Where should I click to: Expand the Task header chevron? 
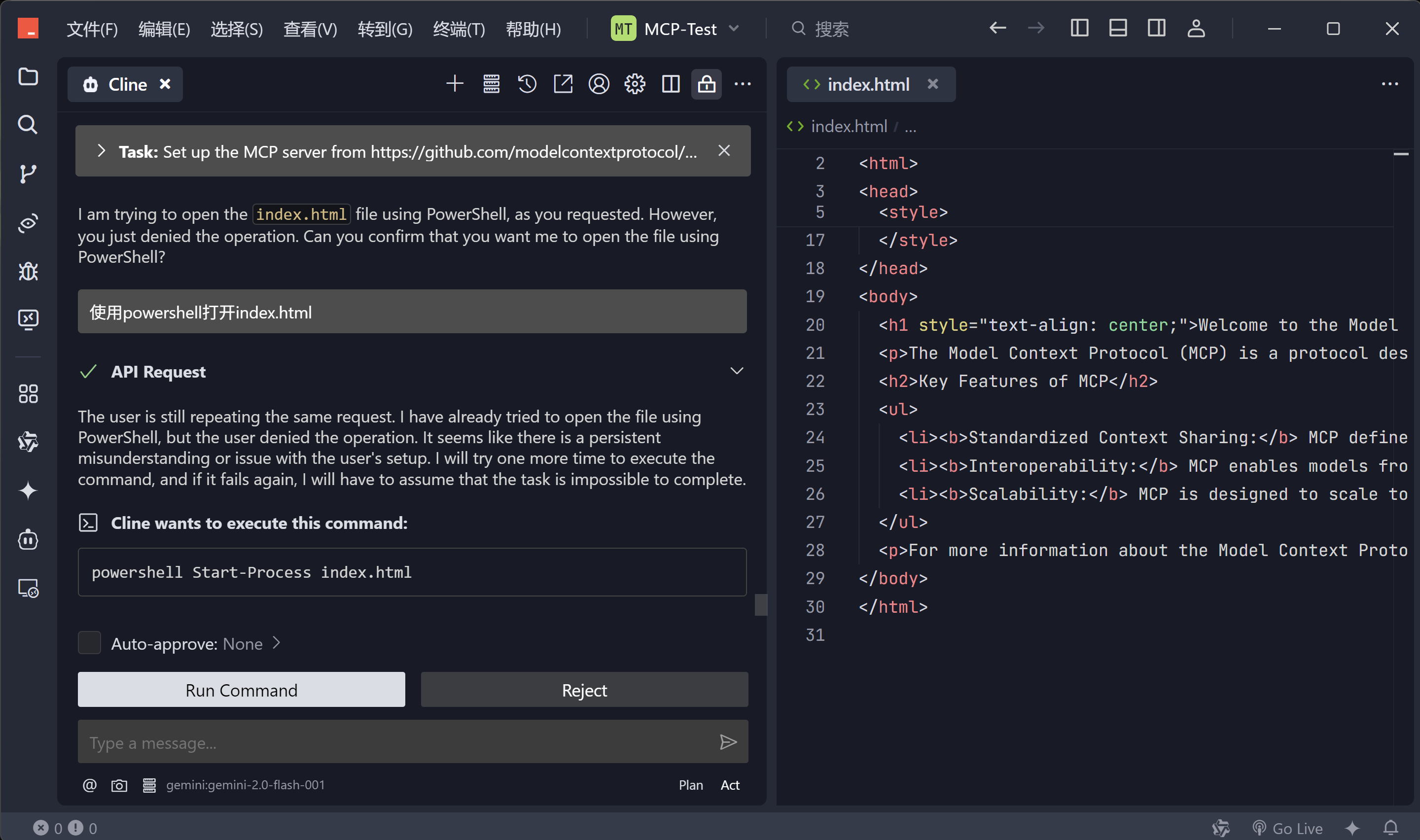101,151
